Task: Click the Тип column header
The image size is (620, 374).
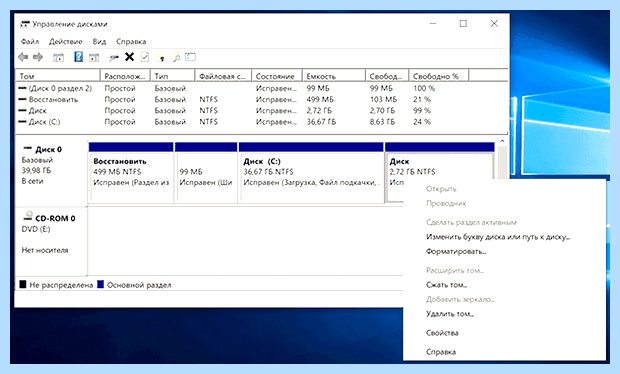Action: click(x=172, y=76)
